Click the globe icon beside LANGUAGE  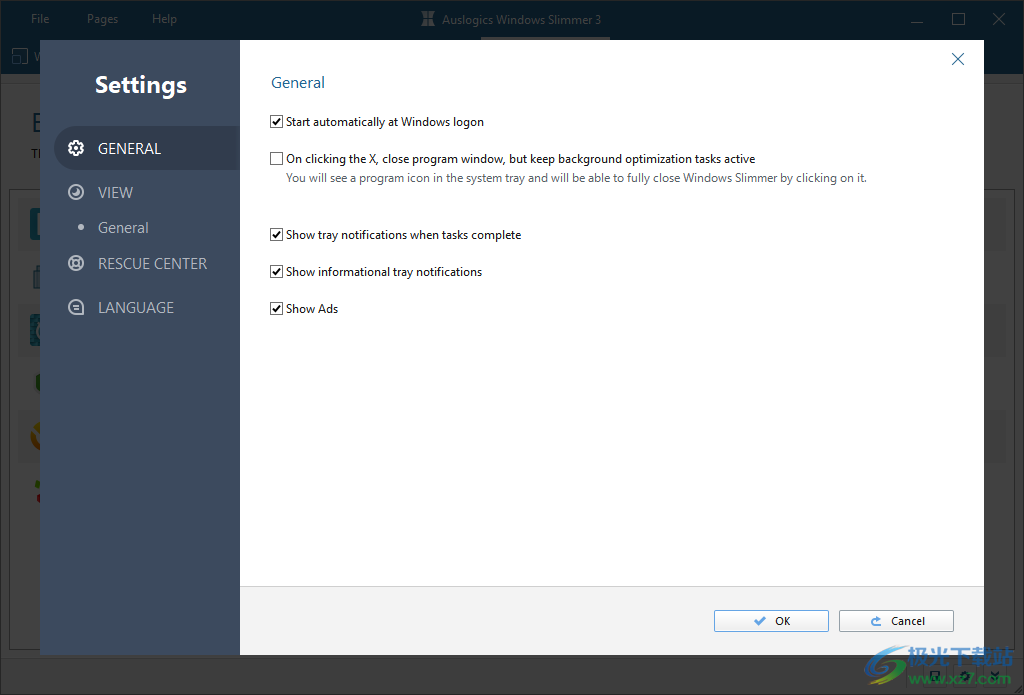[x=76, y=307]
